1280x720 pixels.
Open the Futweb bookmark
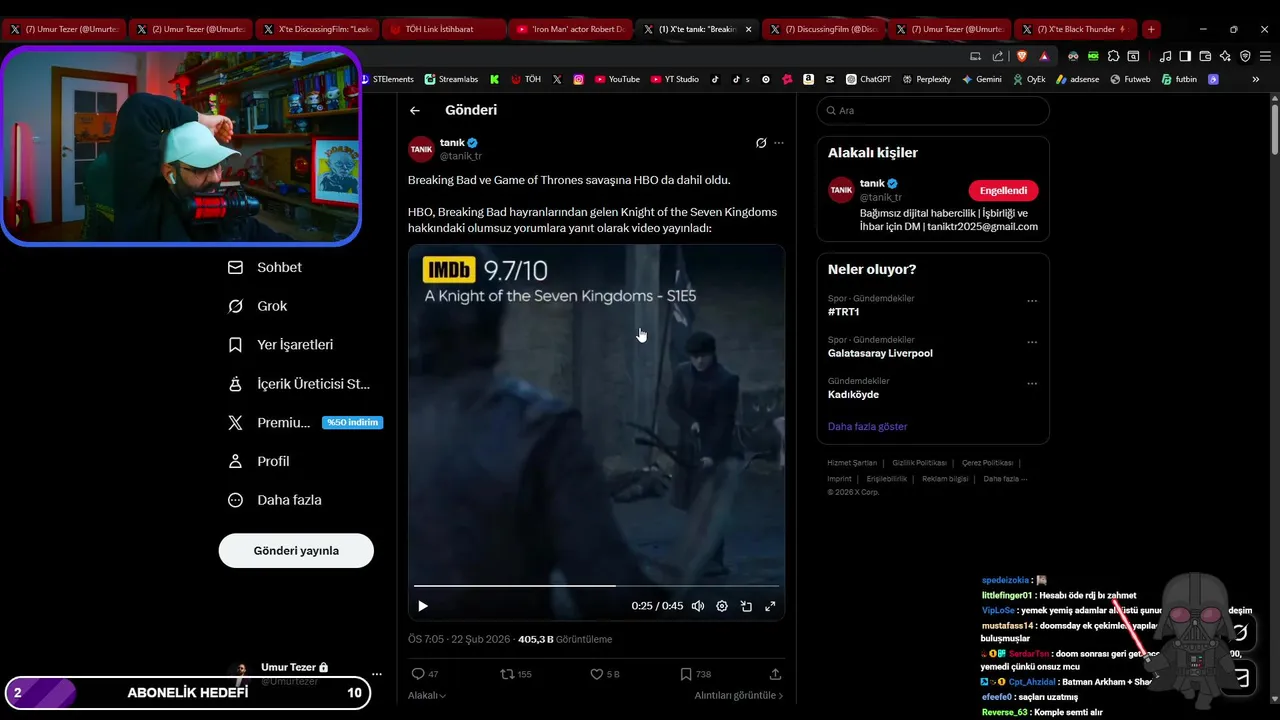pos(1130,79)
